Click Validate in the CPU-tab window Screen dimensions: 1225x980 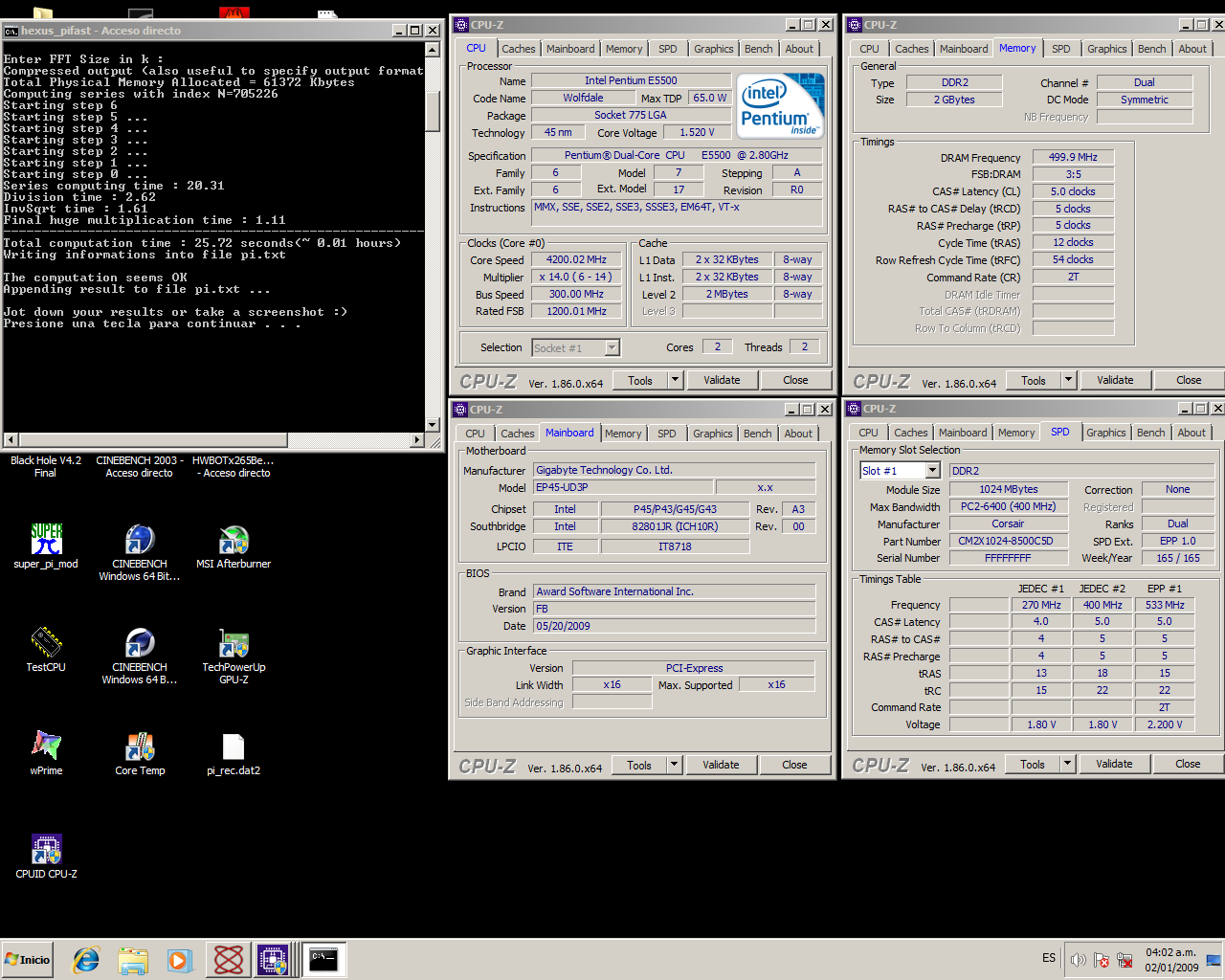pyautogui.click(x=722, y=380)
